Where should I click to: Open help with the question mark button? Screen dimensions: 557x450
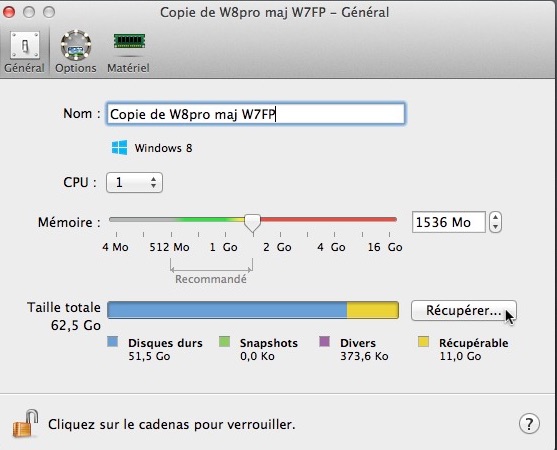tap(529, 424)
